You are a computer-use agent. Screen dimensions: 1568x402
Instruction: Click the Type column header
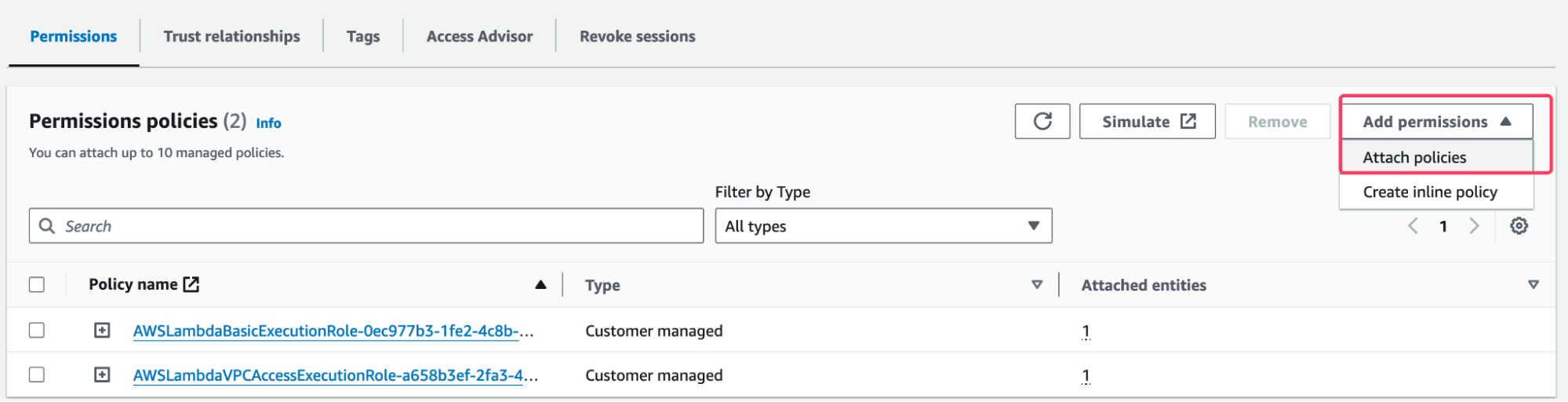(602, 285)
